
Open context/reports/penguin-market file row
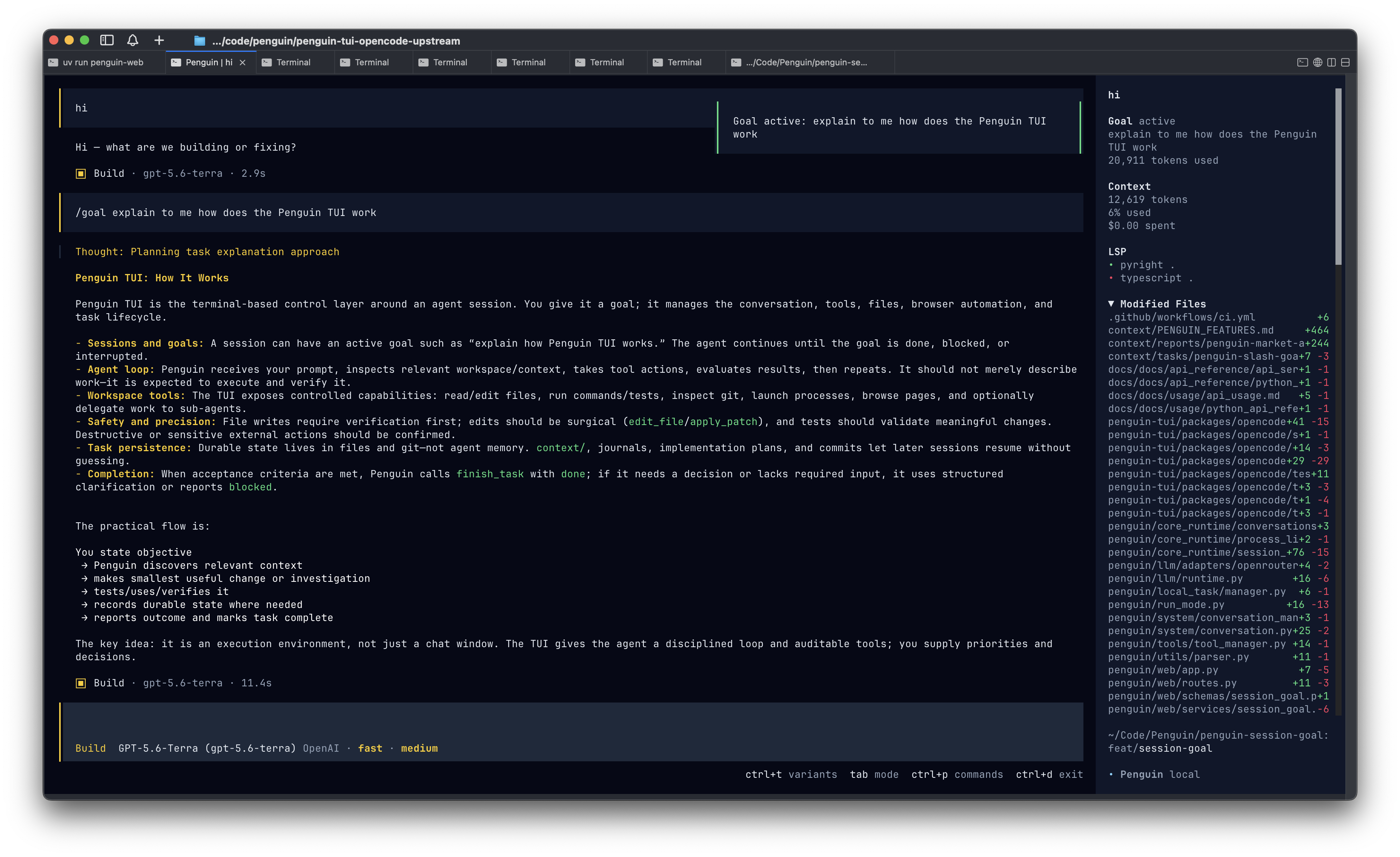[1218, 343]
